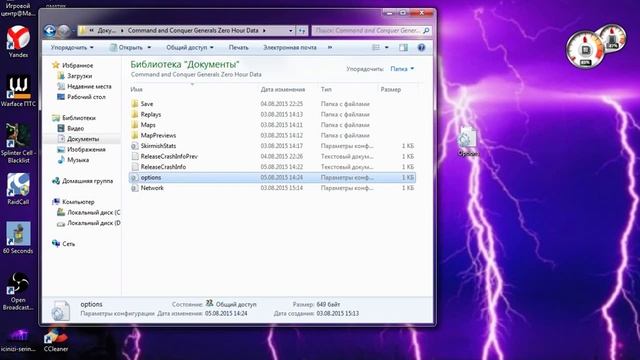The height and width of the screenshot is (360, 640).
Task: Open Компьютер in navigation pane
Action: [x=78, y=202]
